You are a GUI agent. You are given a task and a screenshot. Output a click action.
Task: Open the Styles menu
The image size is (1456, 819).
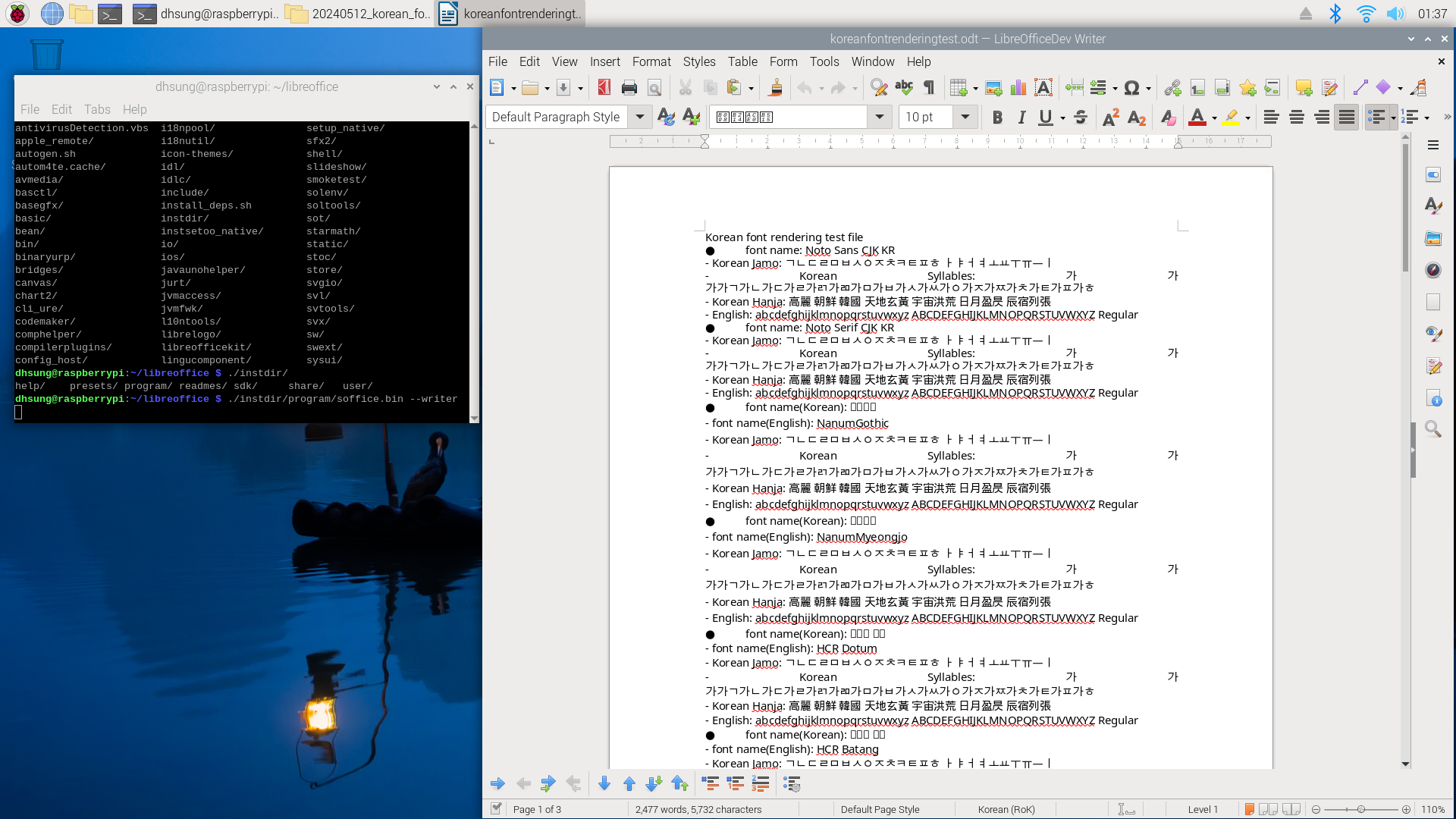(699, 61)
